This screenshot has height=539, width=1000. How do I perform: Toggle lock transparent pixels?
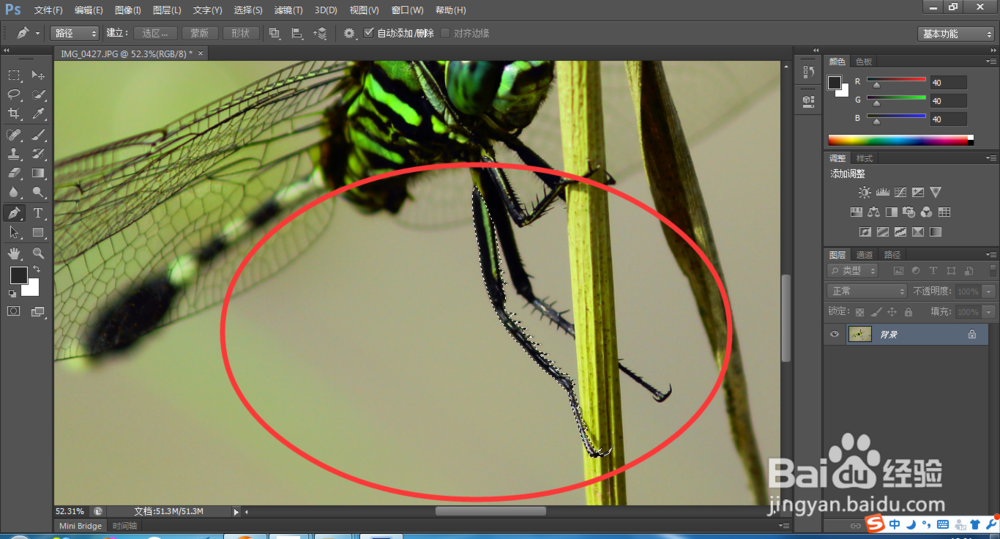pyautogui.click(x=860, y=312)
